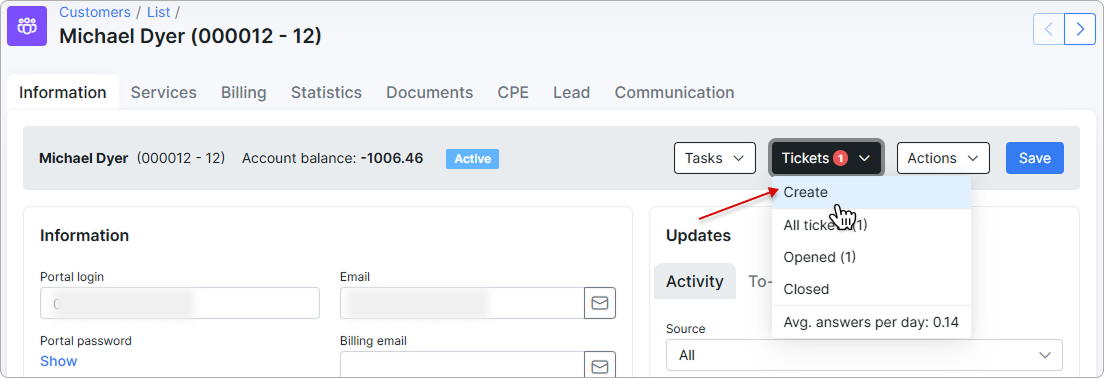Collapse the Tickets dropdown button
Image resolution: width=1104 pixels, height=378 pixels.
coord(827,158)
